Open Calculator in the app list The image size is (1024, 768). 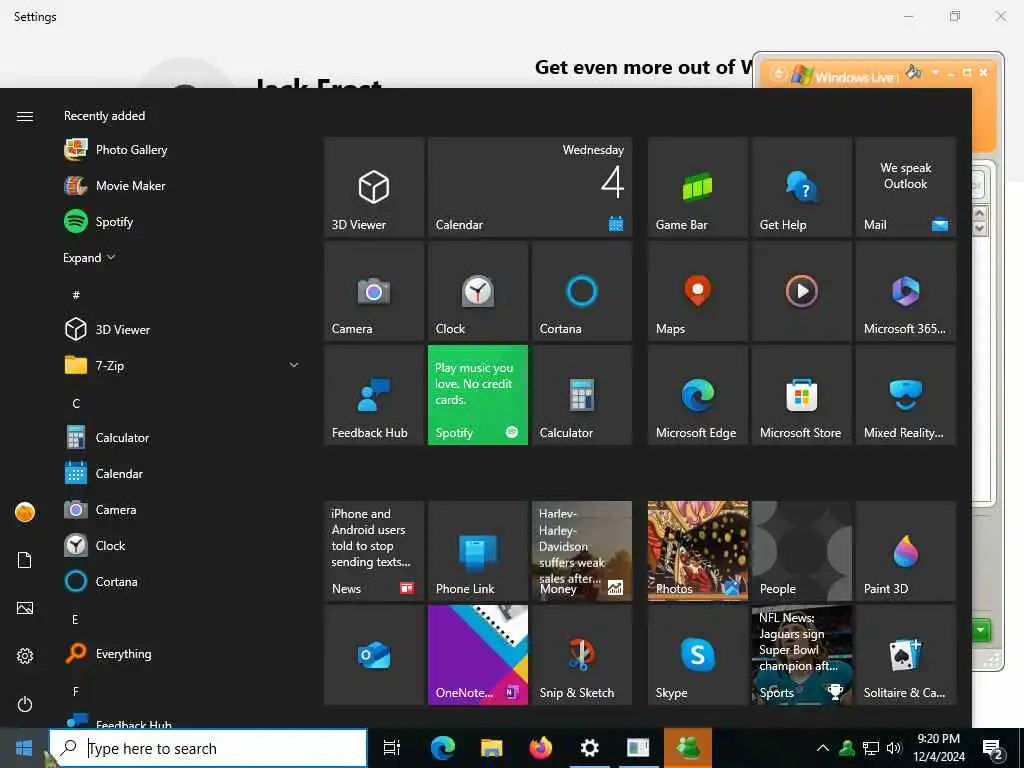182,438
